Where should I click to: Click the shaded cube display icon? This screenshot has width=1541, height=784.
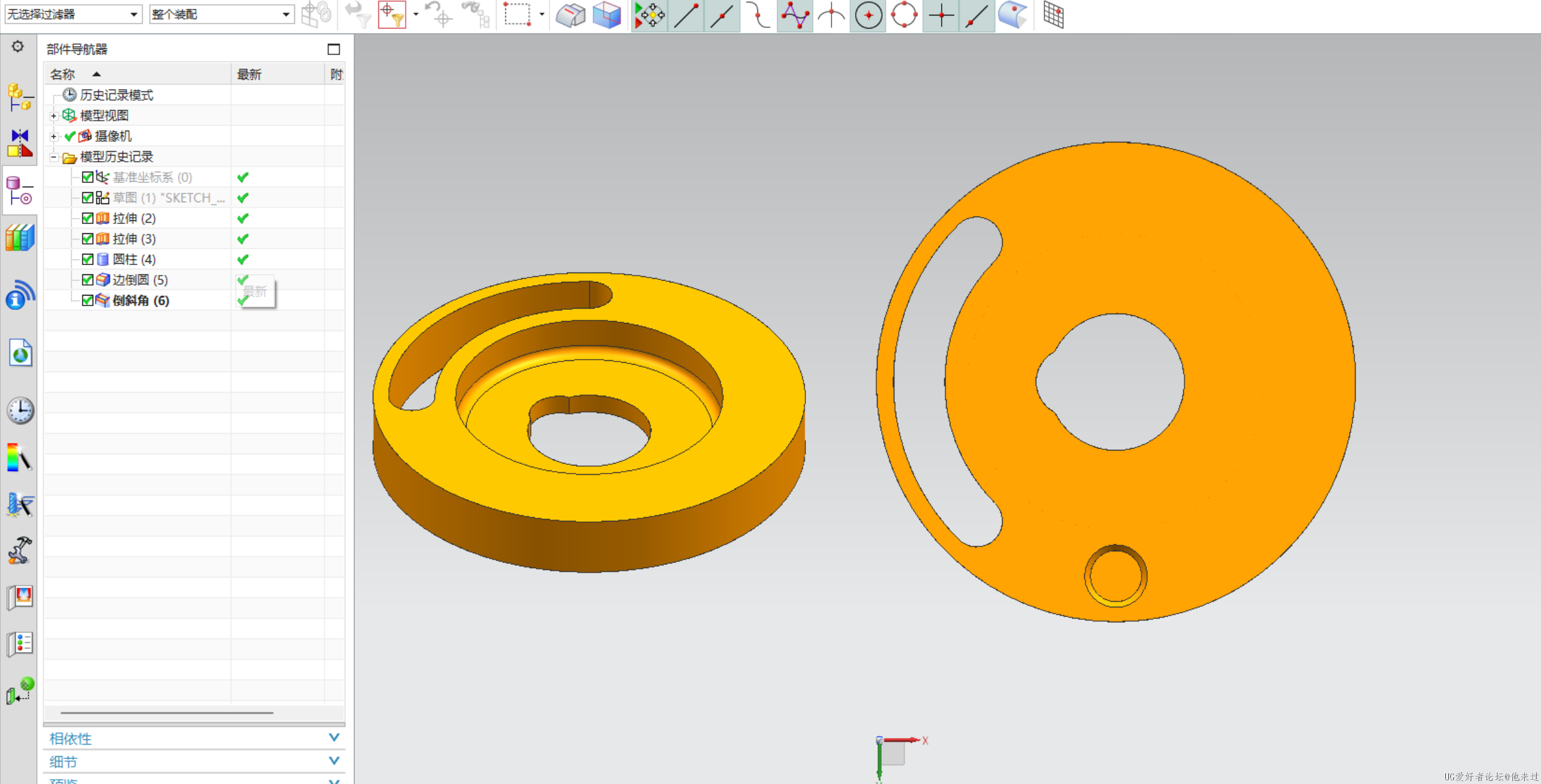click(607, 15)
